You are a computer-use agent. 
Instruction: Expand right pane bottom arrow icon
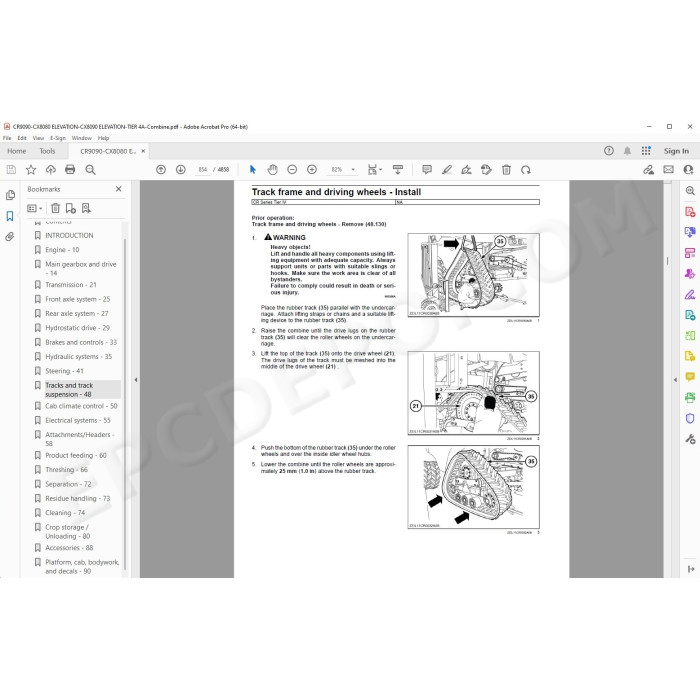(690, 569)
